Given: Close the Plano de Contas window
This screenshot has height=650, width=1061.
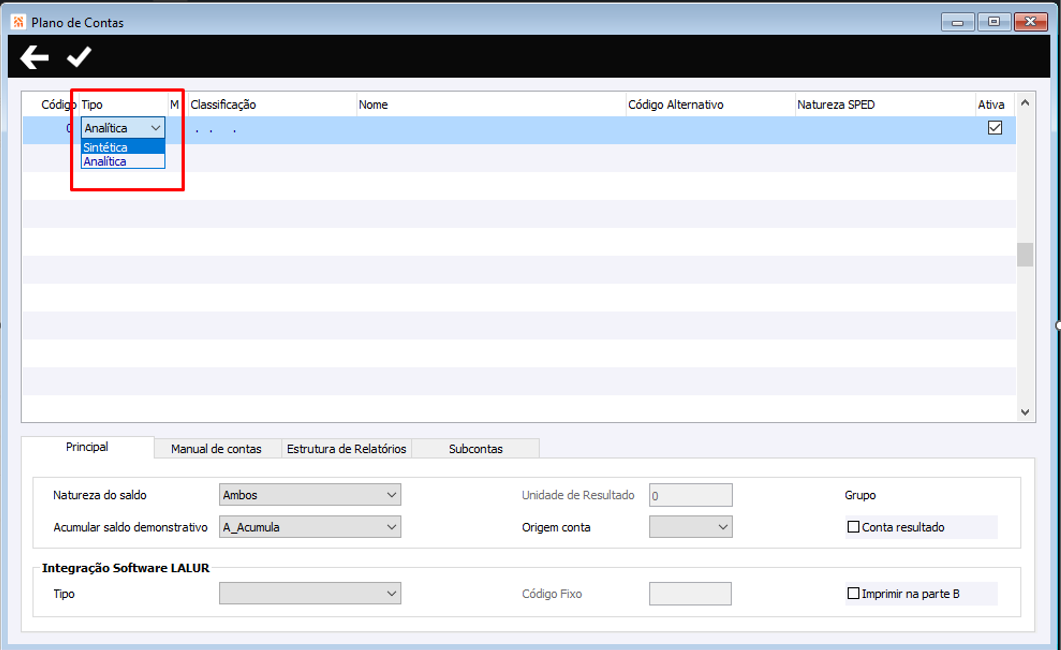Looking at the screenshot, I should tap(1031, 22).
